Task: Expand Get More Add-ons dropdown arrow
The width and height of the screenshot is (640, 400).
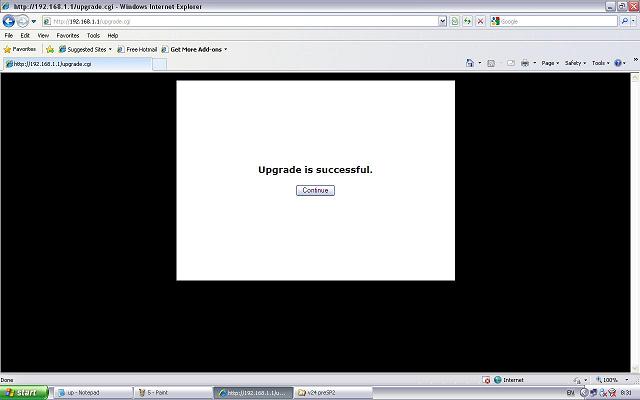Action: 226,49
